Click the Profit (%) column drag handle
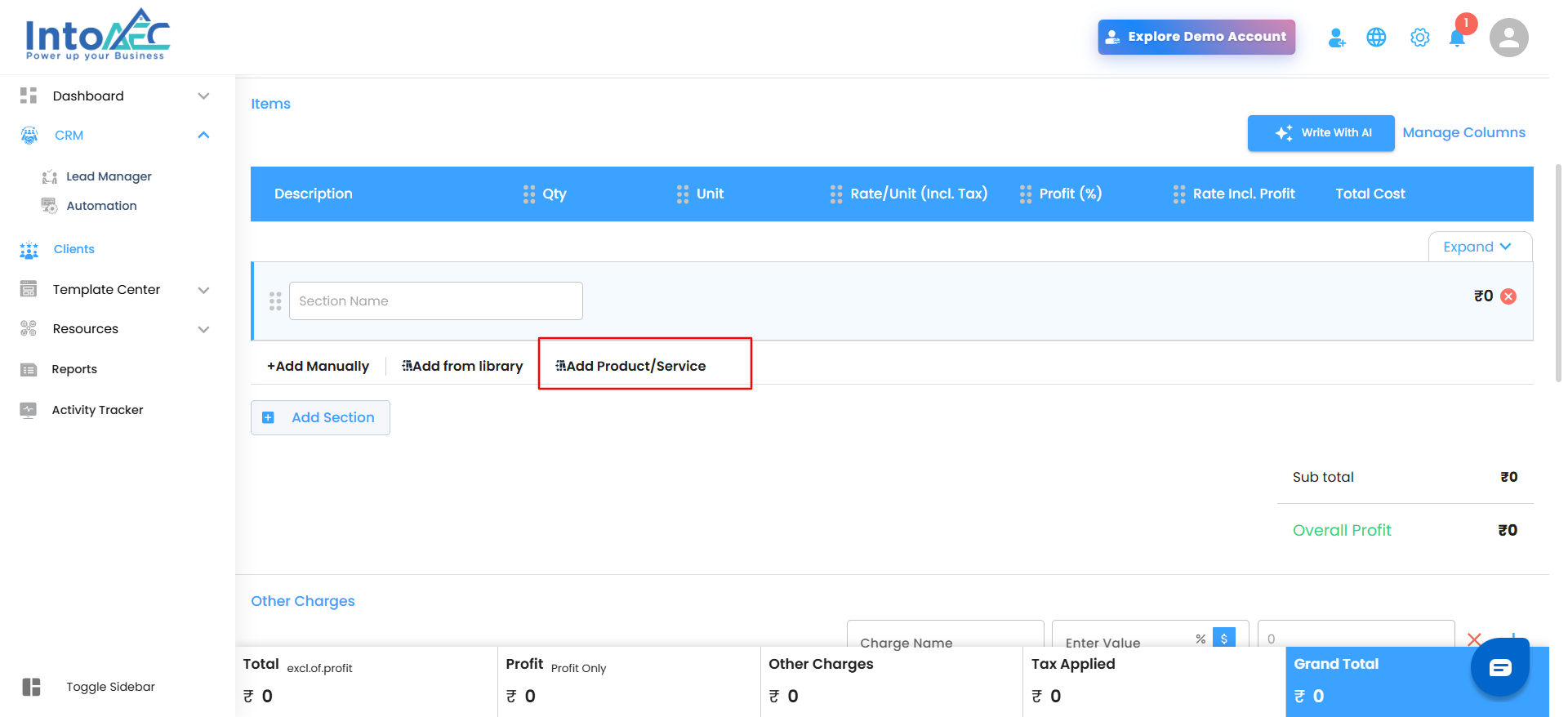The height and width of the screenshot is (717, 1568). [x=1026, y=194]
